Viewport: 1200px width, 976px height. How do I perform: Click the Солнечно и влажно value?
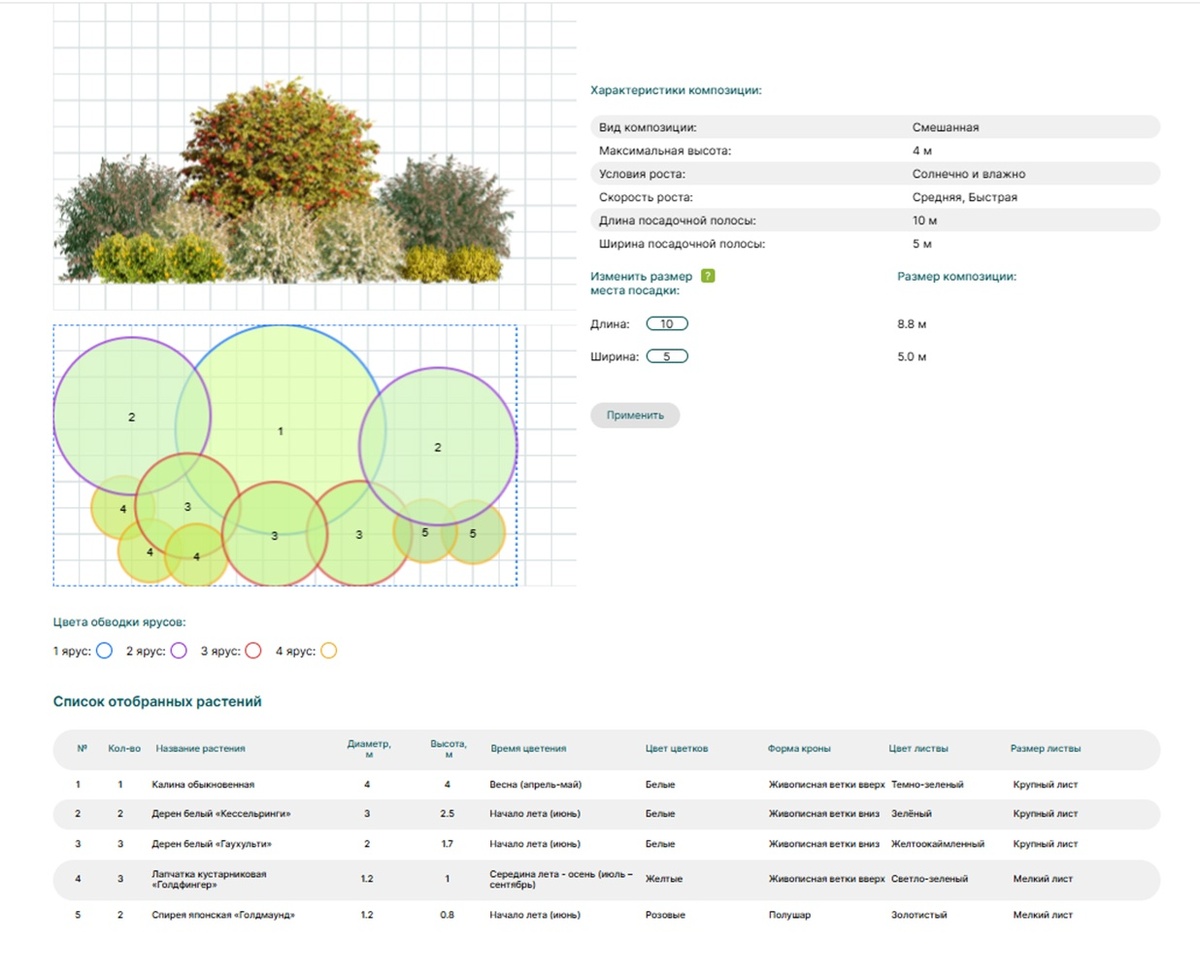(x=969, y=174)
